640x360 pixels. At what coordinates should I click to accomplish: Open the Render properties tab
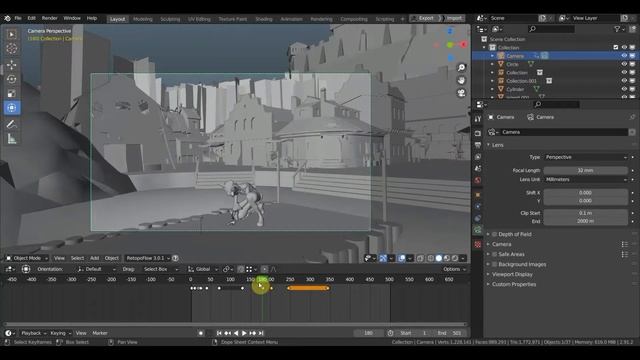pyautogui.click(x=478, y=133)
